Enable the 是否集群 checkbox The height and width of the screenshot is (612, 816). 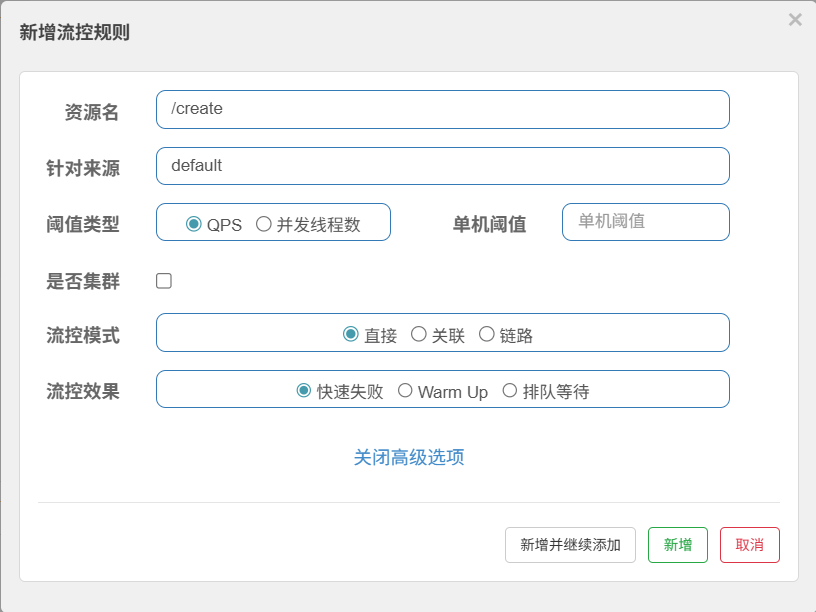164,281
